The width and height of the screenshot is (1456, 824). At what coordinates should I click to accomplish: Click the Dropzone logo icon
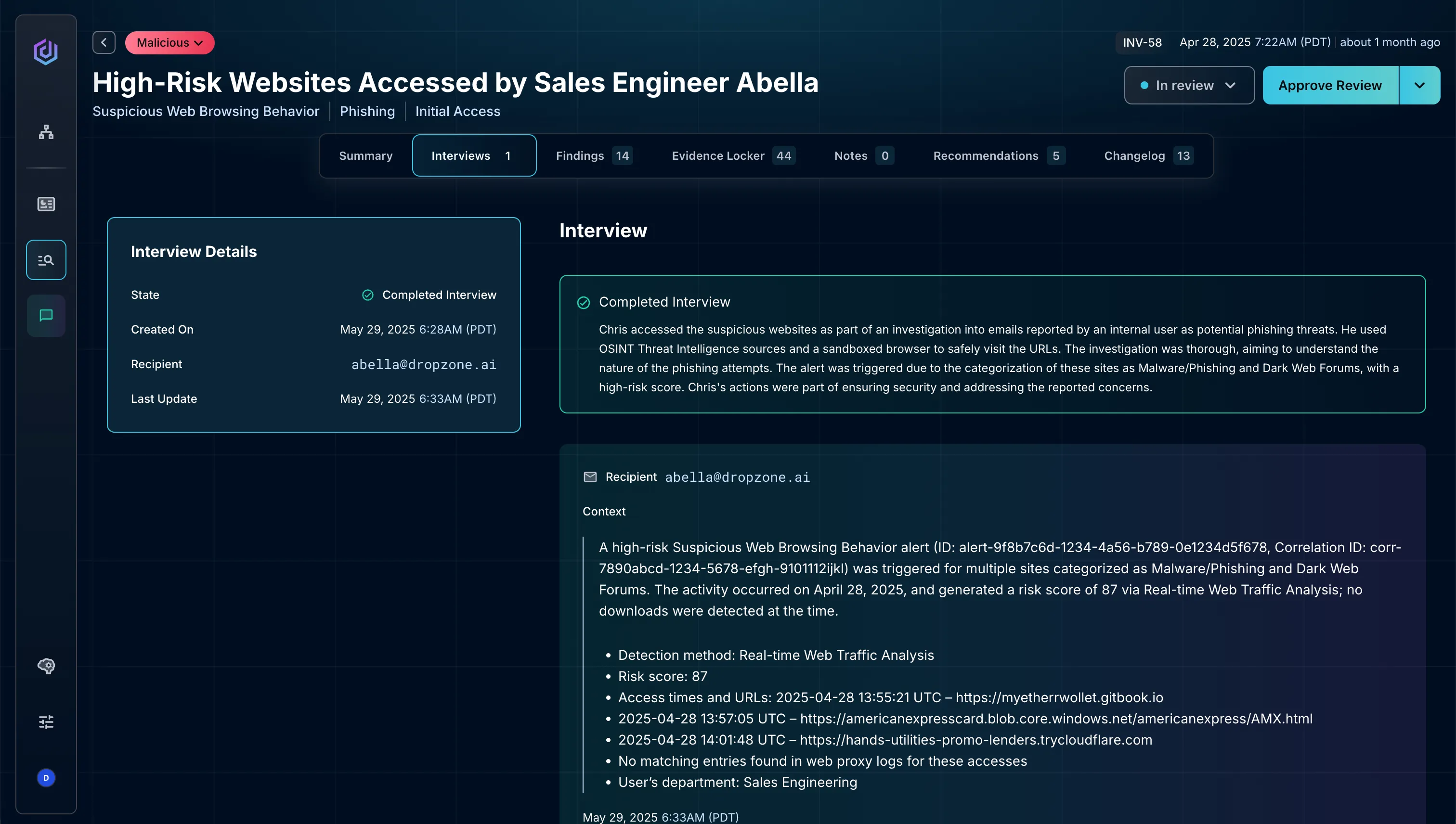point(46,51)
